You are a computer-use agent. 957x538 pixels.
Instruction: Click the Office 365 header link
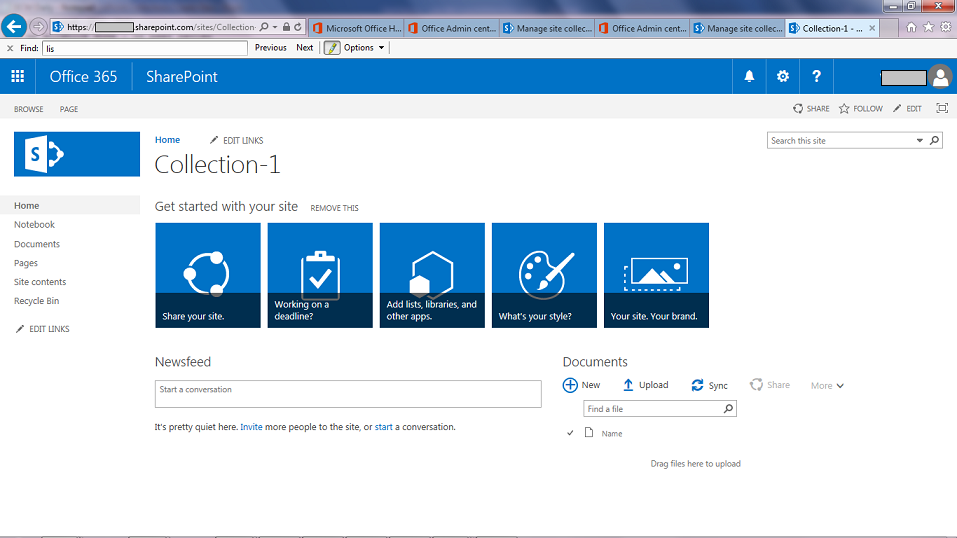click(83, 76)
